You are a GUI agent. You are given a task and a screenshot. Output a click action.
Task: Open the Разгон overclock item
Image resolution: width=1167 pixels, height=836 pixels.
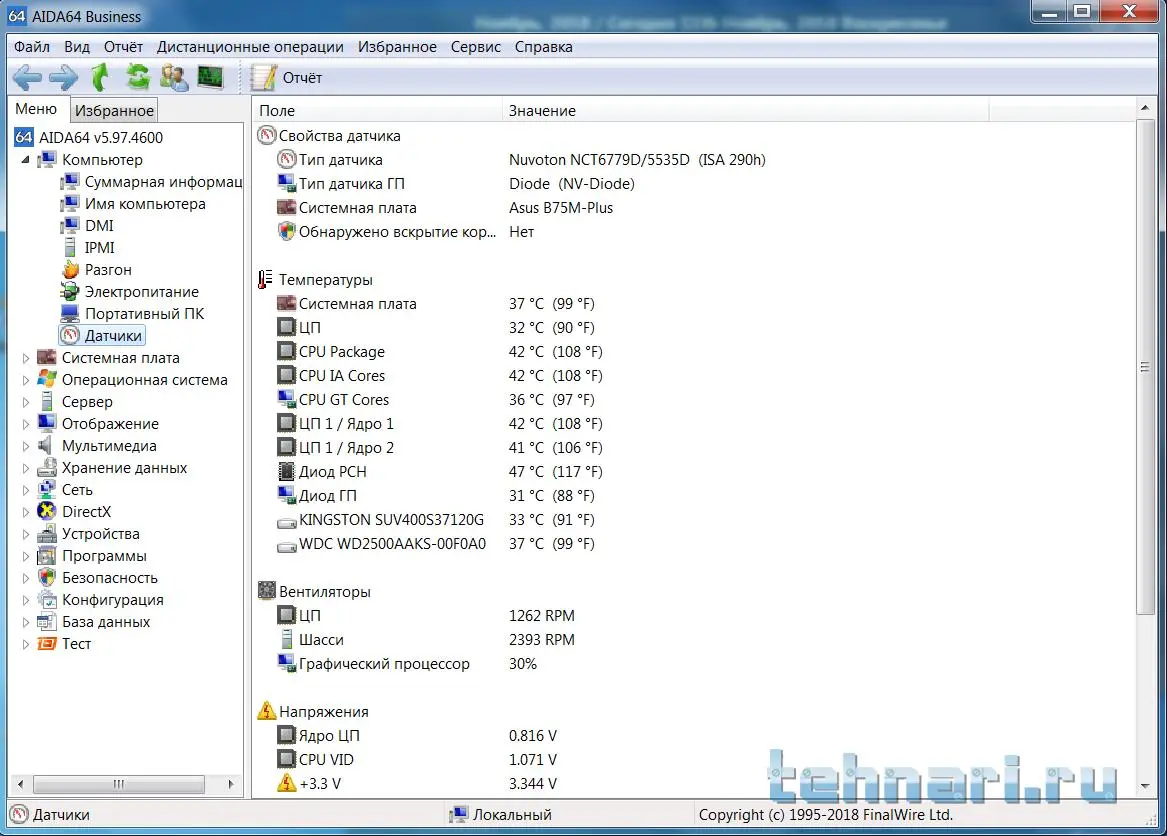[x=96, y=269]
